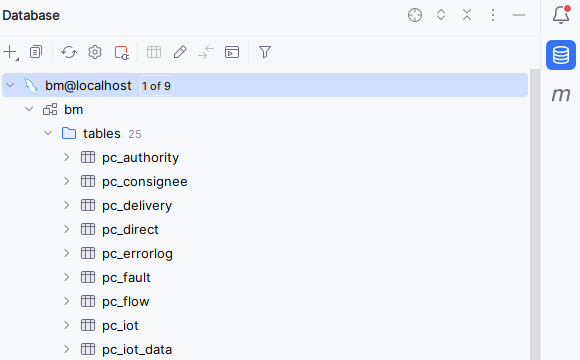Select the pc_iot_data table

pos(137,350)
